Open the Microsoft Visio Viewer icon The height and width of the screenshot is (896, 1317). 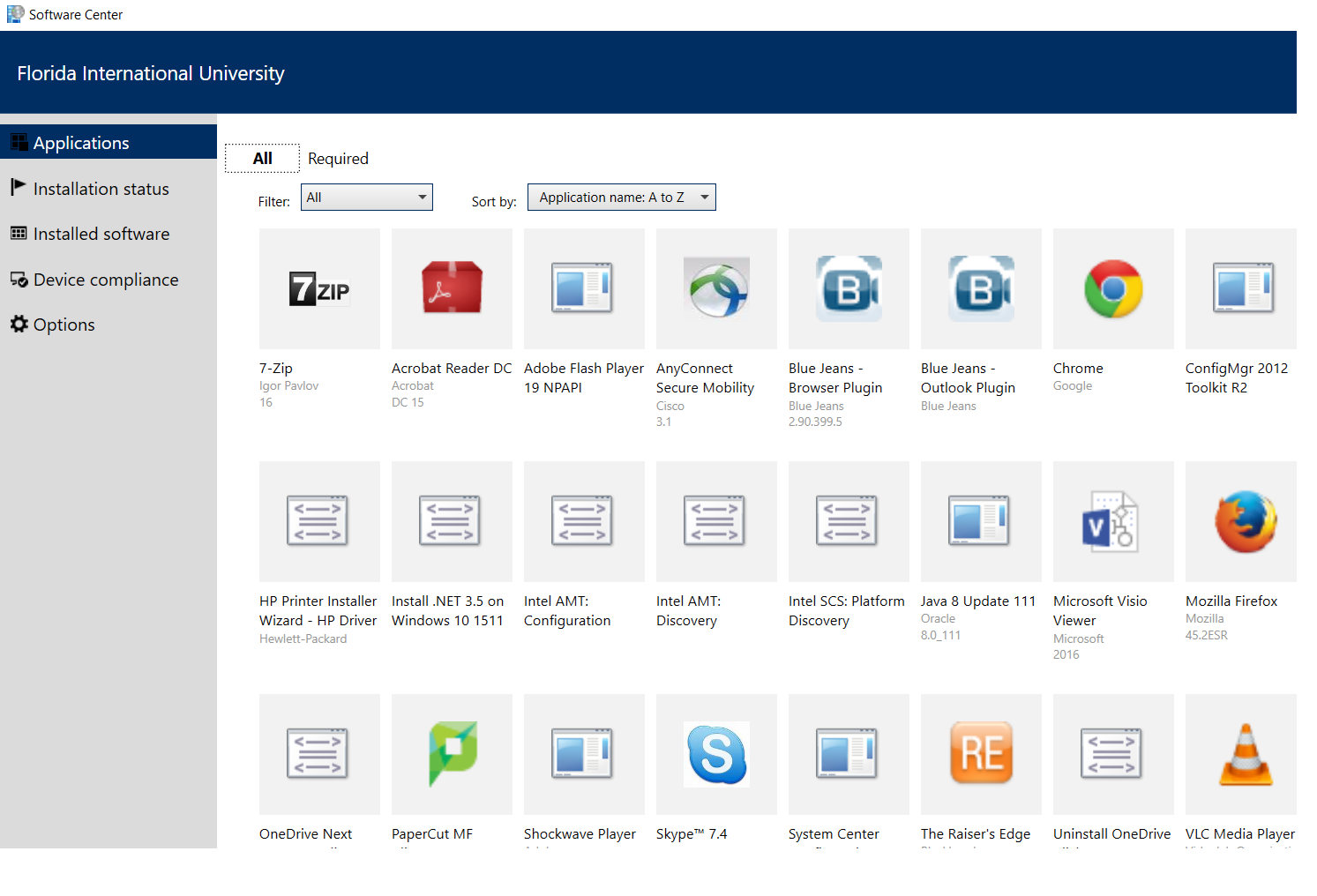coord(1113,522)
